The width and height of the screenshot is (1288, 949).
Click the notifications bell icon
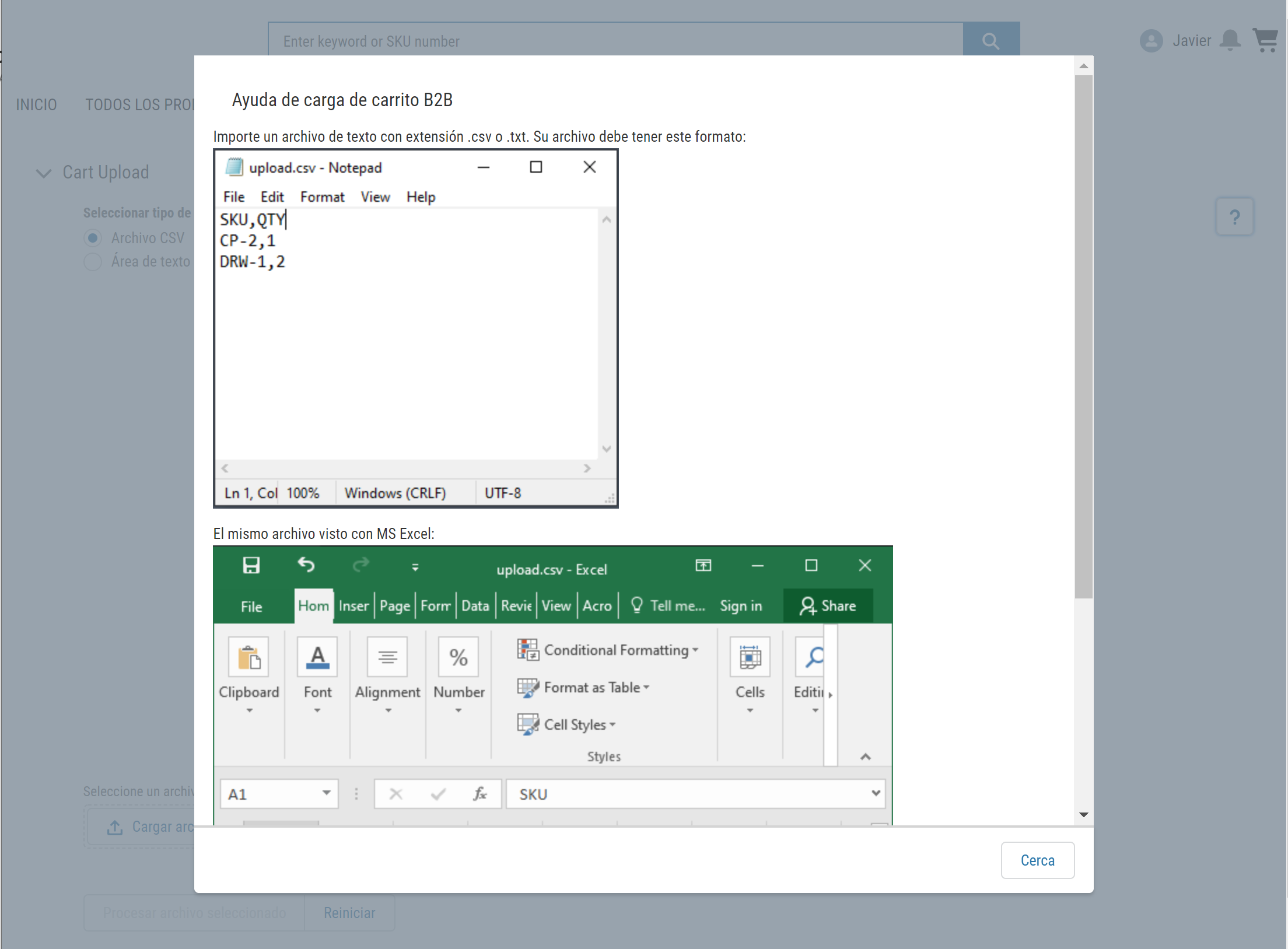tap(1230, 40)
